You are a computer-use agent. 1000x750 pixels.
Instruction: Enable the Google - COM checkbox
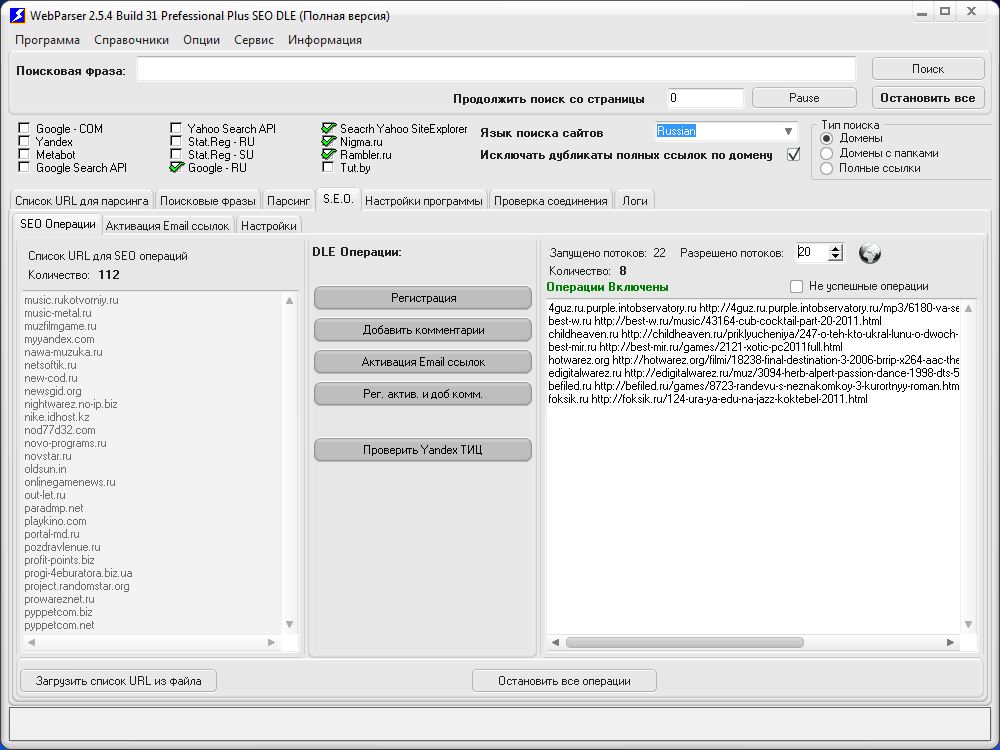pos(24,128)
